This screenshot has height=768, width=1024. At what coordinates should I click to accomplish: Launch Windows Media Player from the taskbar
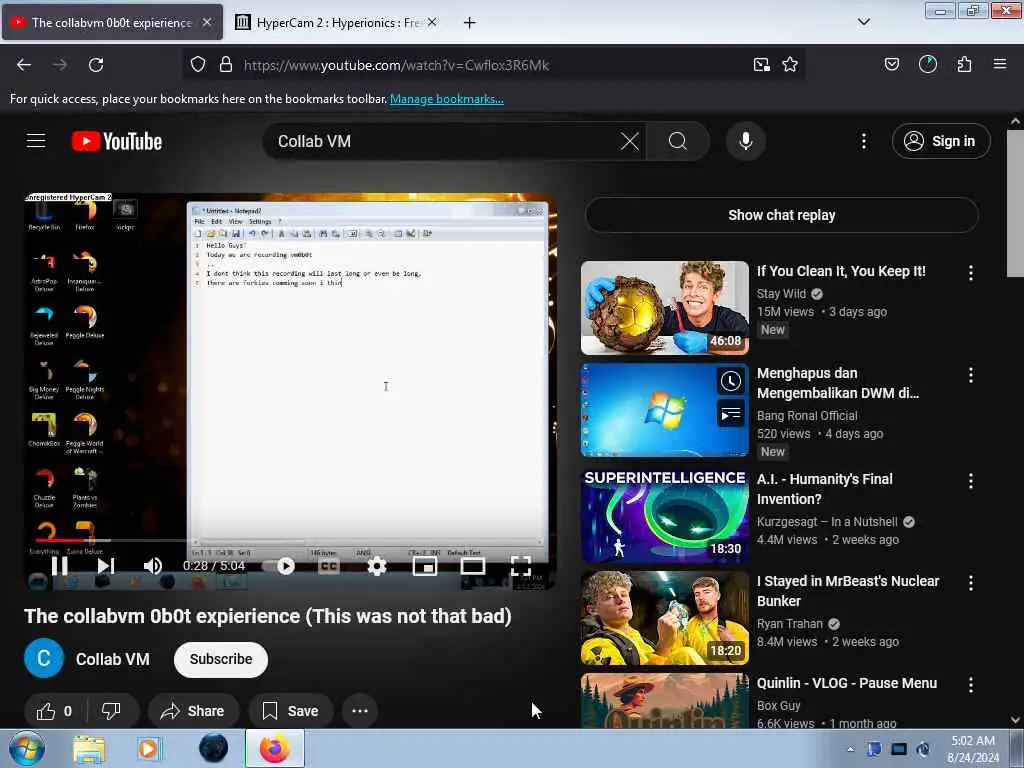[x=148, y=749]
